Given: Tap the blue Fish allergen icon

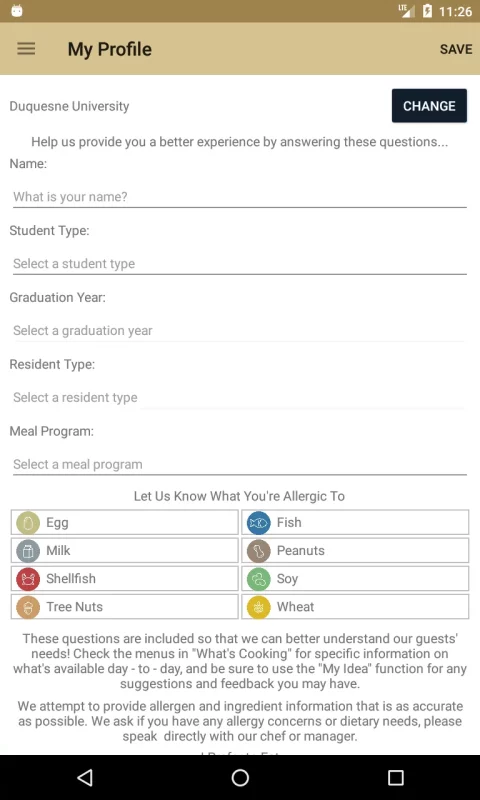Looking at the screenshot, I should pos(259,523).
